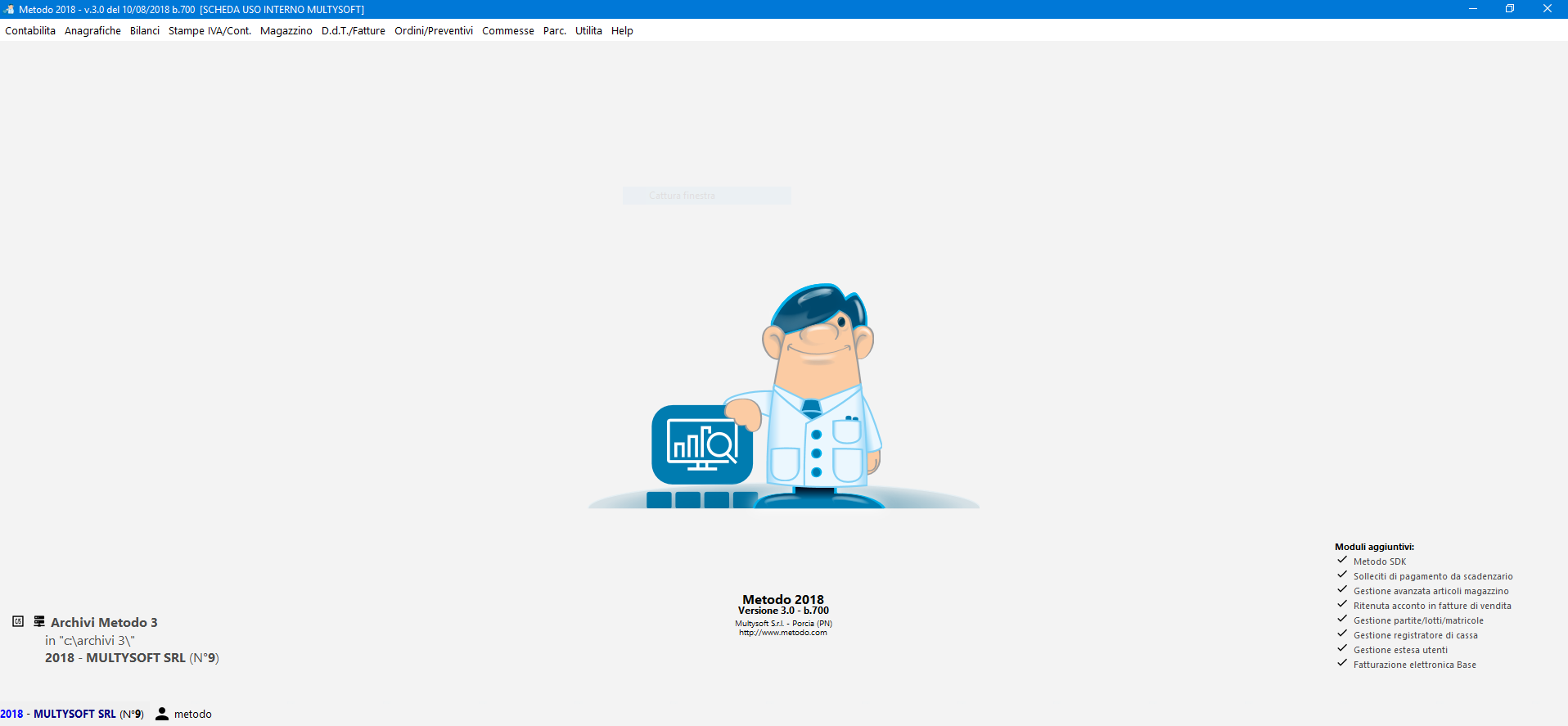Click the checkmark beside Gestione estesa utenti

[x=1342, y=649]
